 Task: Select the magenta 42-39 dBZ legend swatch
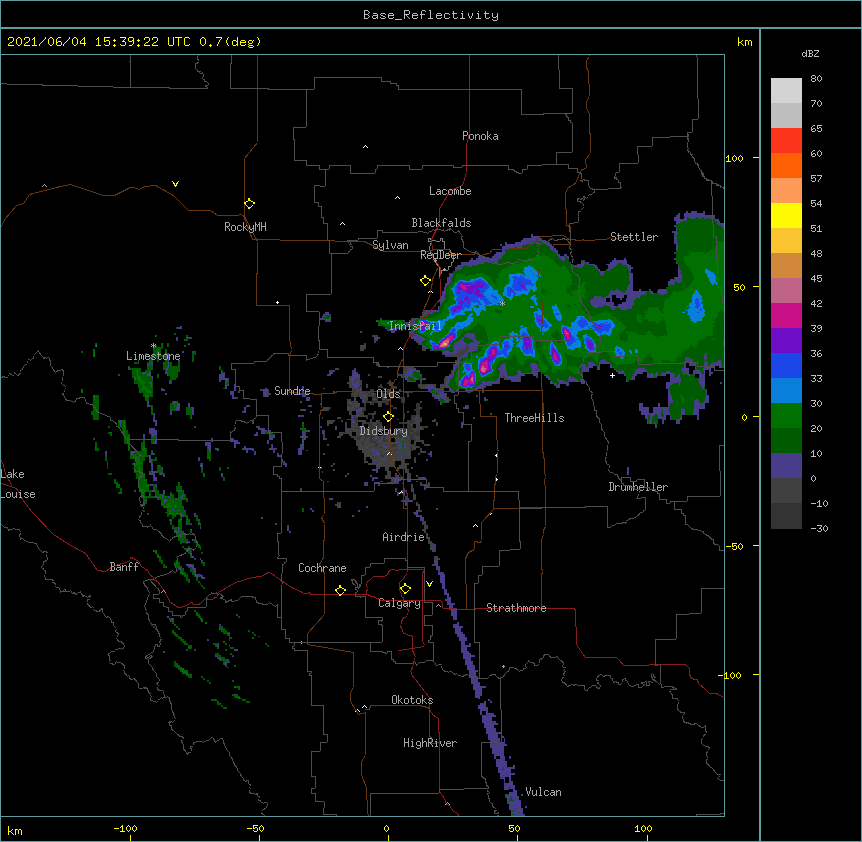point(786,315)
